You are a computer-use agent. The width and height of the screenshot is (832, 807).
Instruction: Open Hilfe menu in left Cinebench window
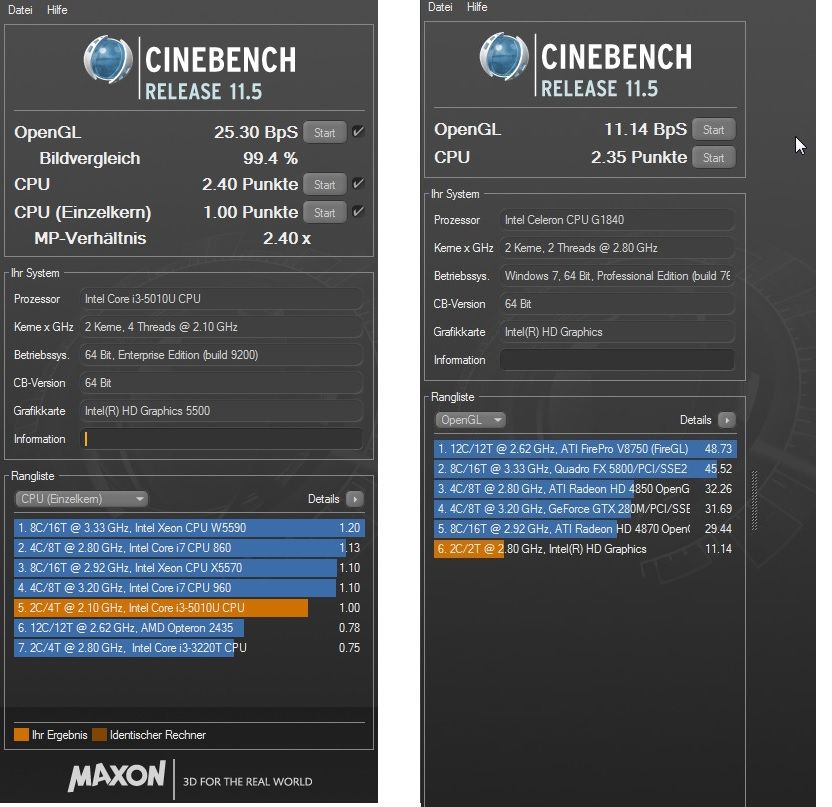click(57, 10)
